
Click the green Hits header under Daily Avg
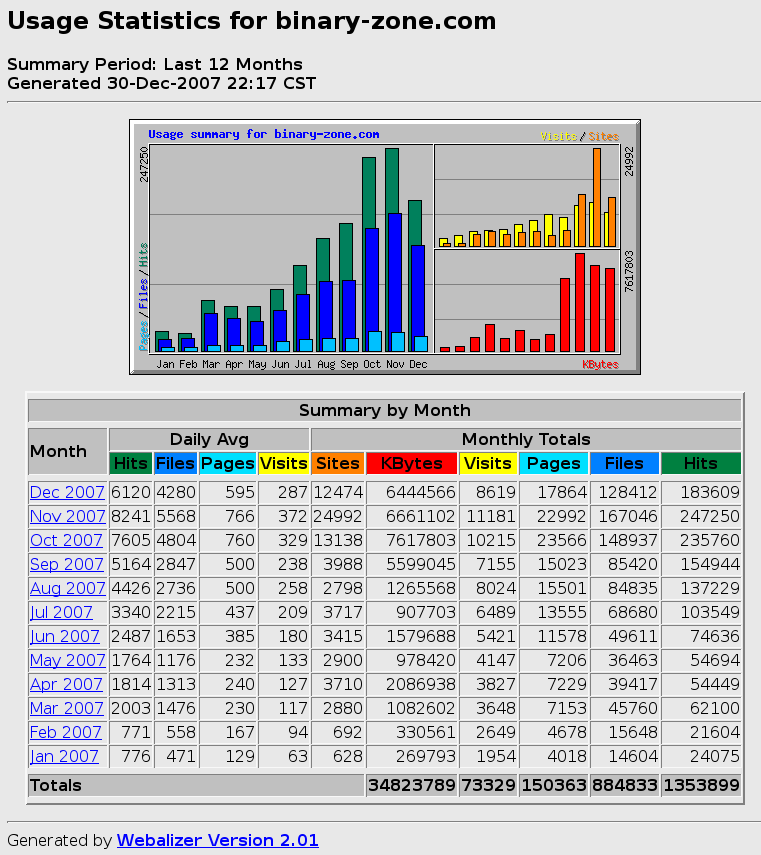(130, 463)
